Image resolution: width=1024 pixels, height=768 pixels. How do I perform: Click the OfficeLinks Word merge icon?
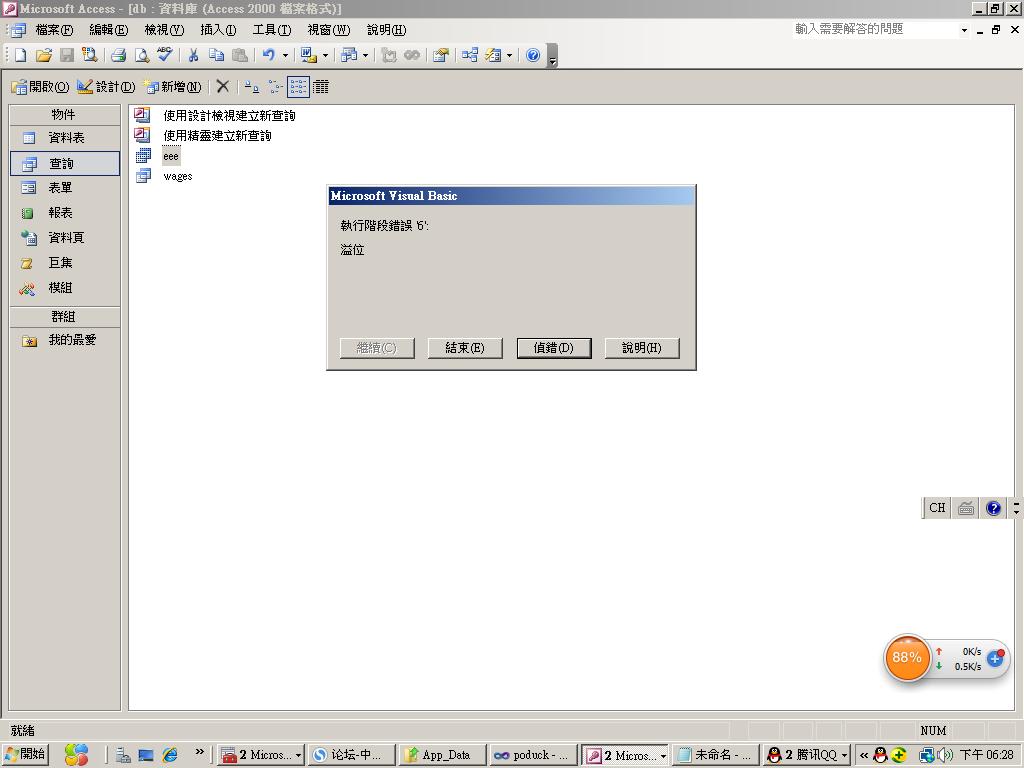[x=308, y=56]
